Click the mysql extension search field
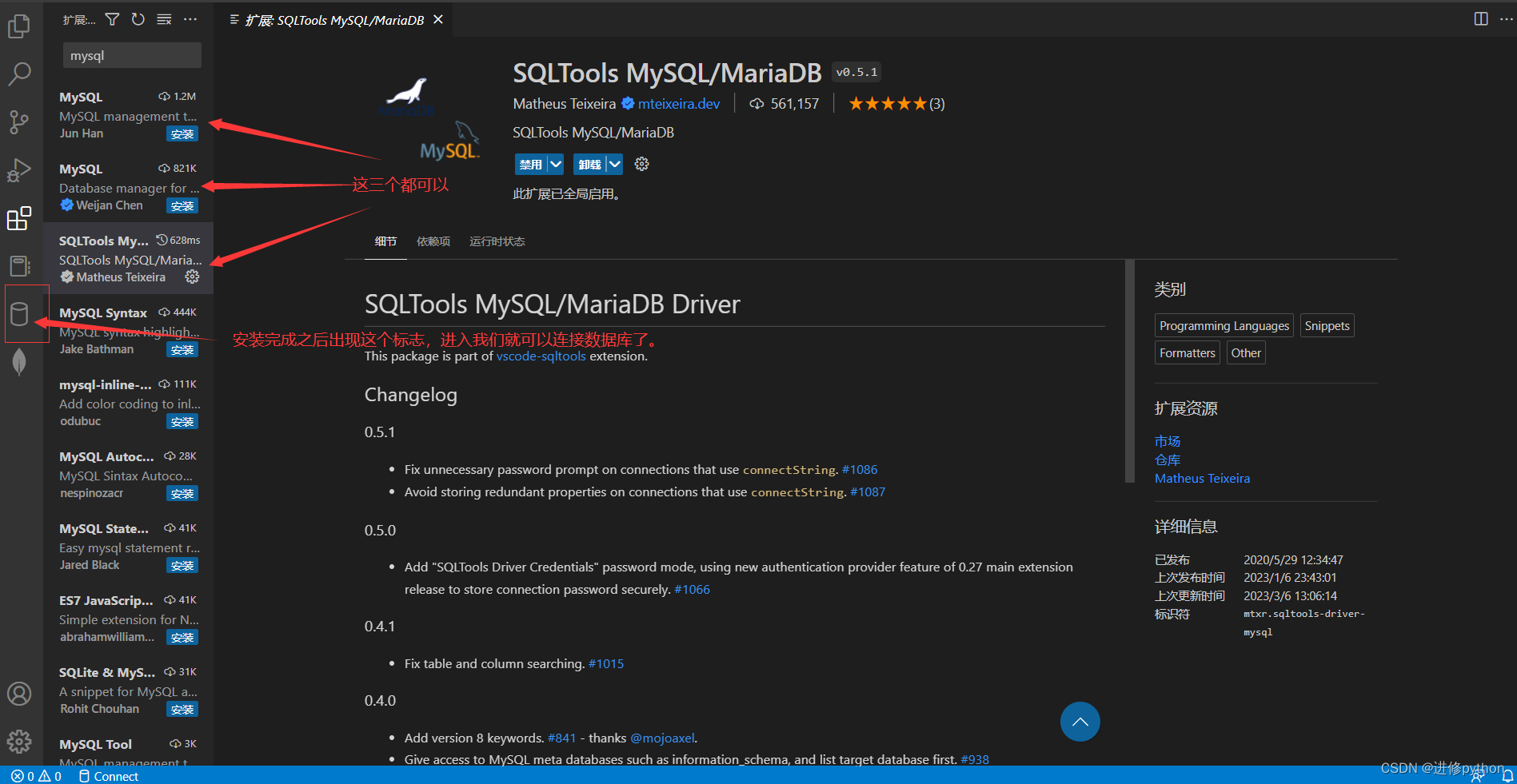This screenshot has height=784, width=1517. click(x=132, y=55)
